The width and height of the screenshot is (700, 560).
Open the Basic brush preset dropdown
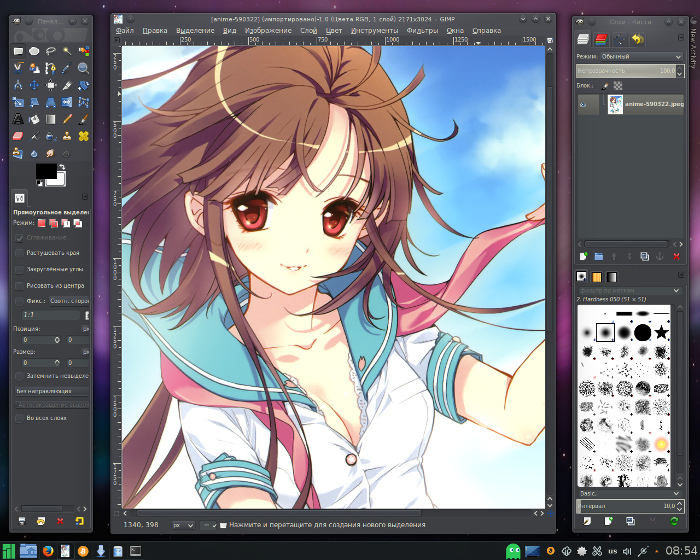629,493
